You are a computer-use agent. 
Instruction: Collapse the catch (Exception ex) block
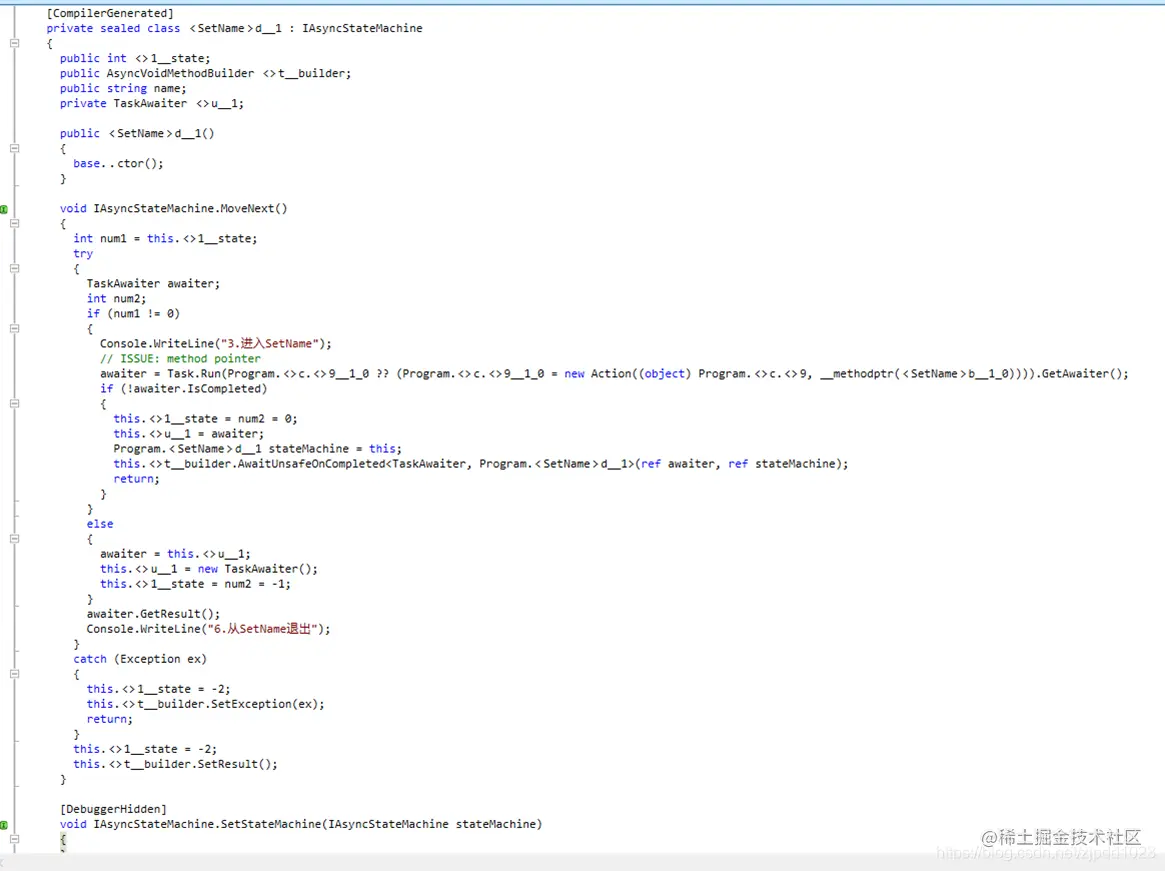14,674
